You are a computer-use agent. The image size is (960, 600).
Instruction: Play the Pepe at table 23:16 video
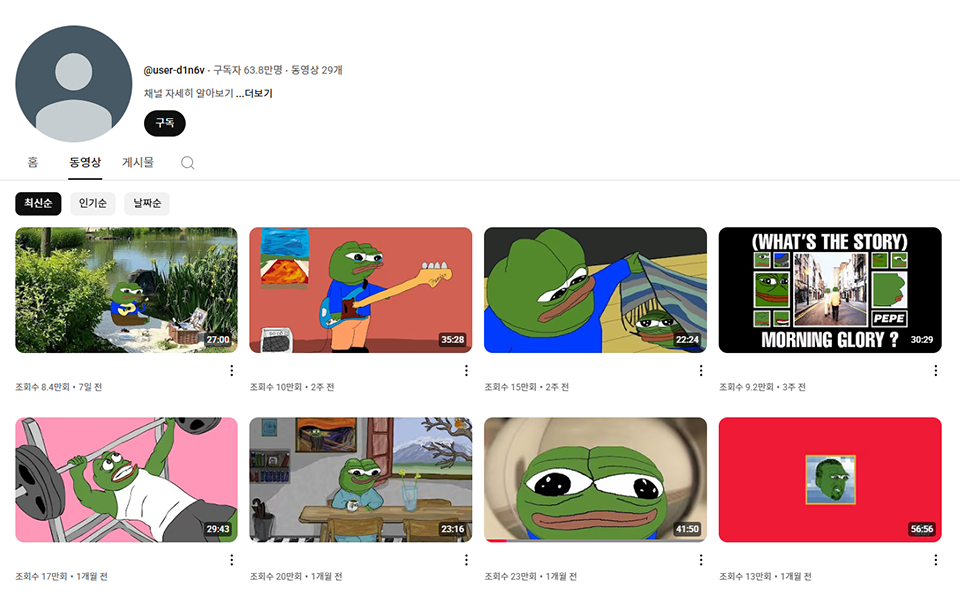(x=361, y=480)
